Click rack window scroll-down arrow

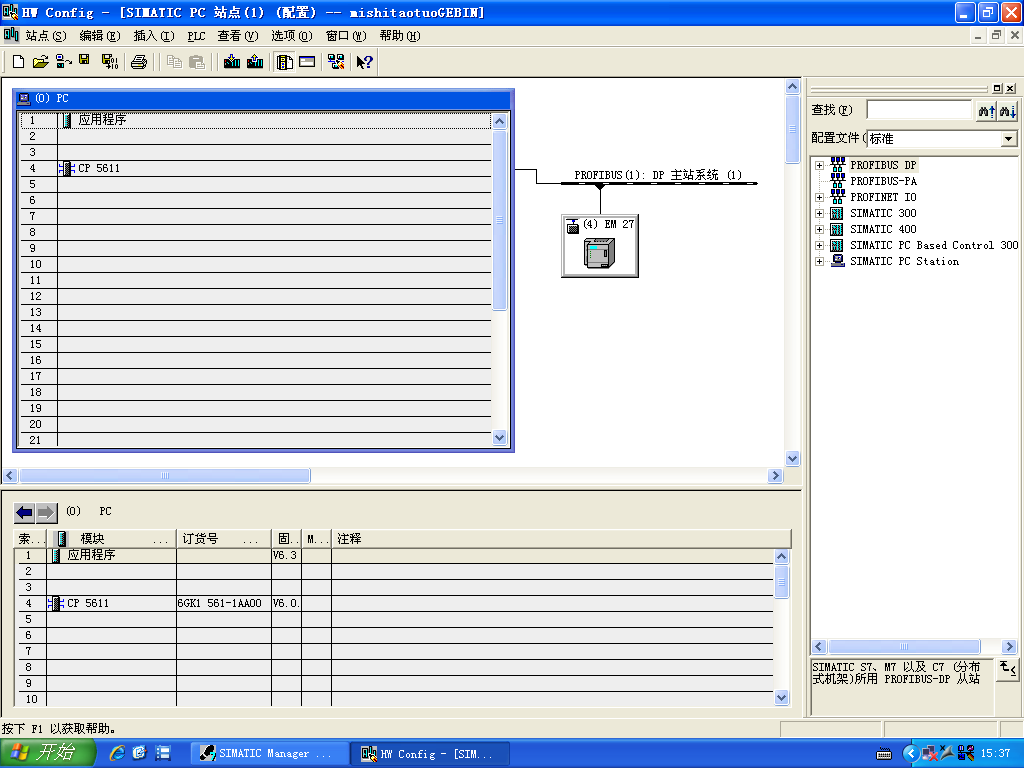pyautogui.click(x=500, y=438)
